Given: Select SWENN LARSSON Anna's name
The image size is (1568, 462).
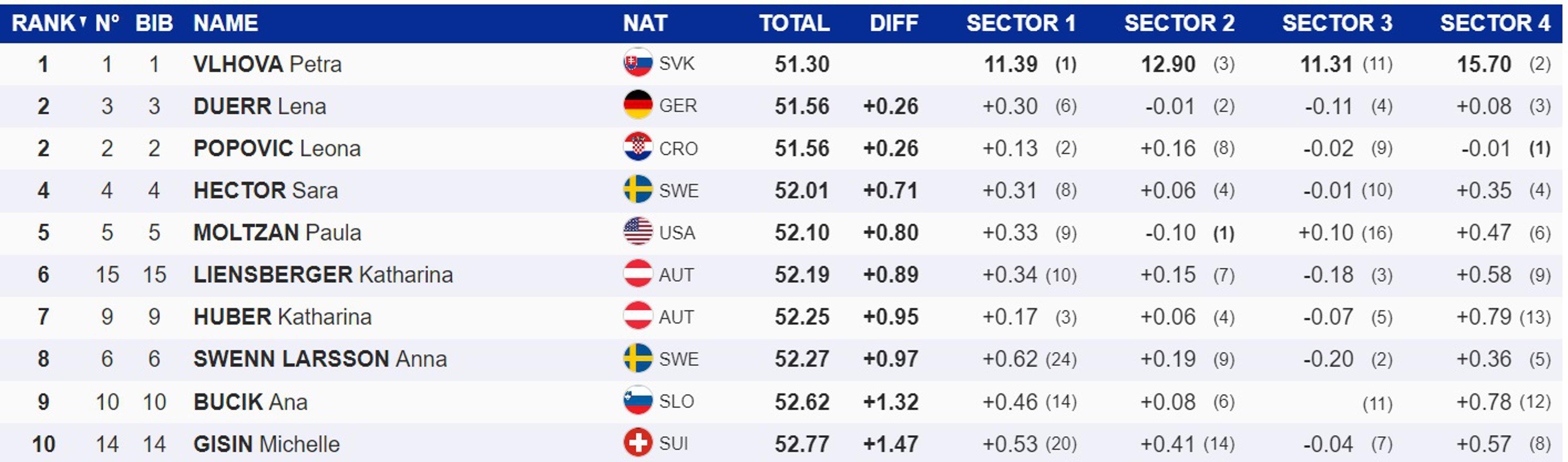Looking at the screenshot, I should [x=320, y=358].
